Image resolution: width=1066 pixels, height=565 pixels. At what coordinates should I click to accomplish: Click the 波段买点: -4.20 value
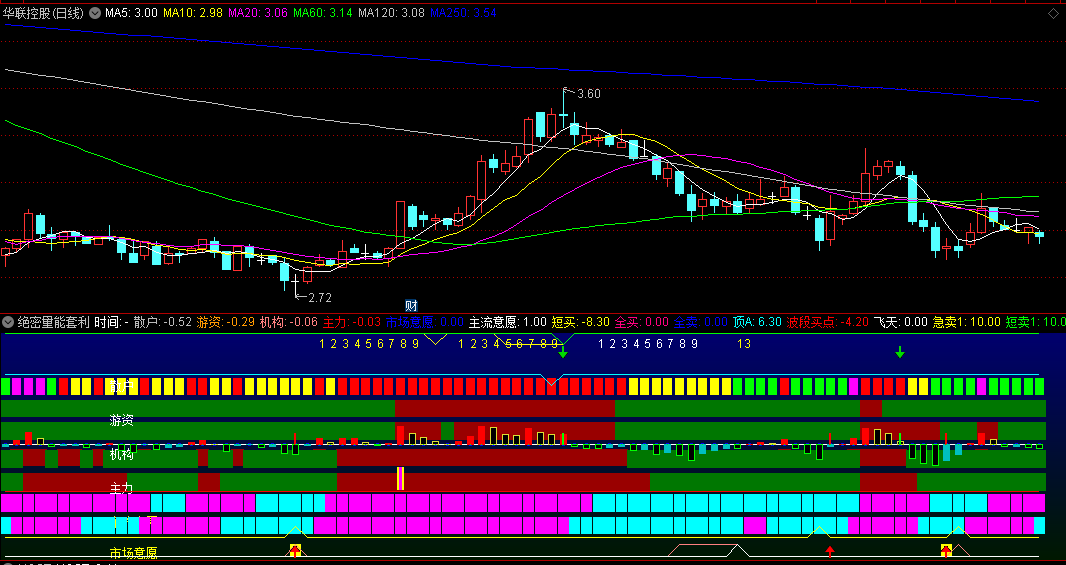point(827,322)
